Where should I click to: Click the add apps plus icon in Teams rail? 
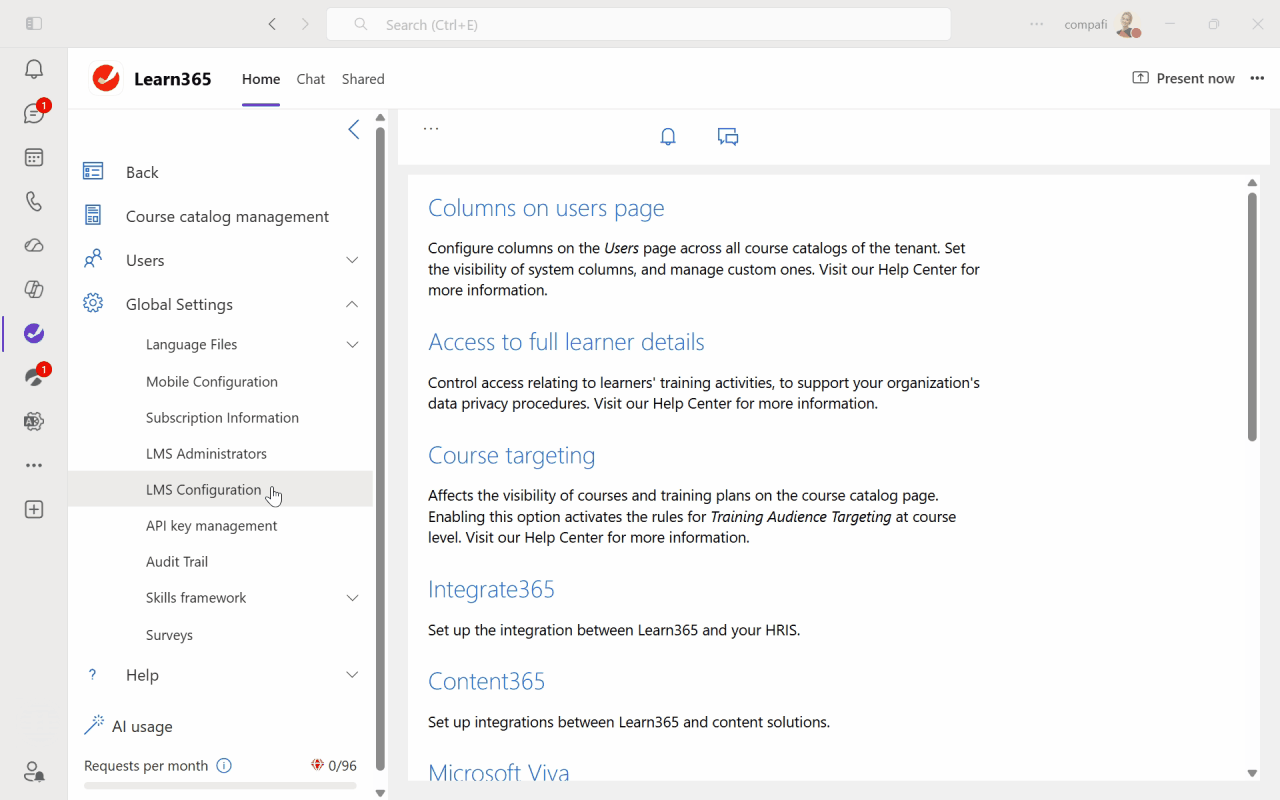click(x=33, y=509)
